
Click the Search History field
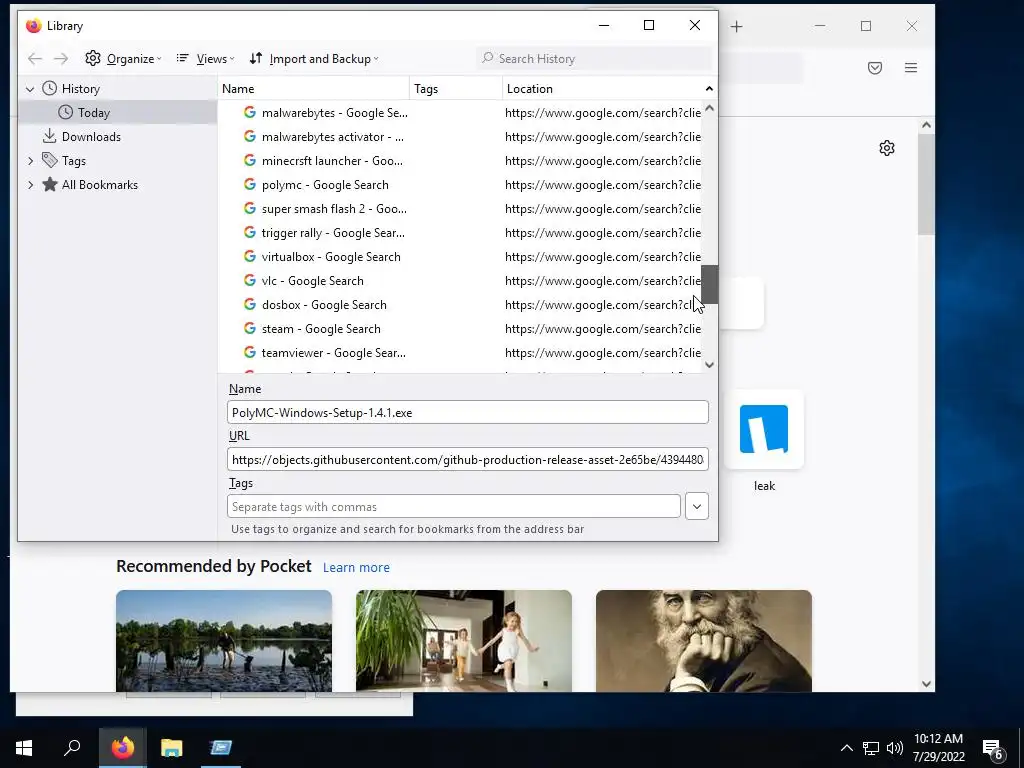pos(594,59)
